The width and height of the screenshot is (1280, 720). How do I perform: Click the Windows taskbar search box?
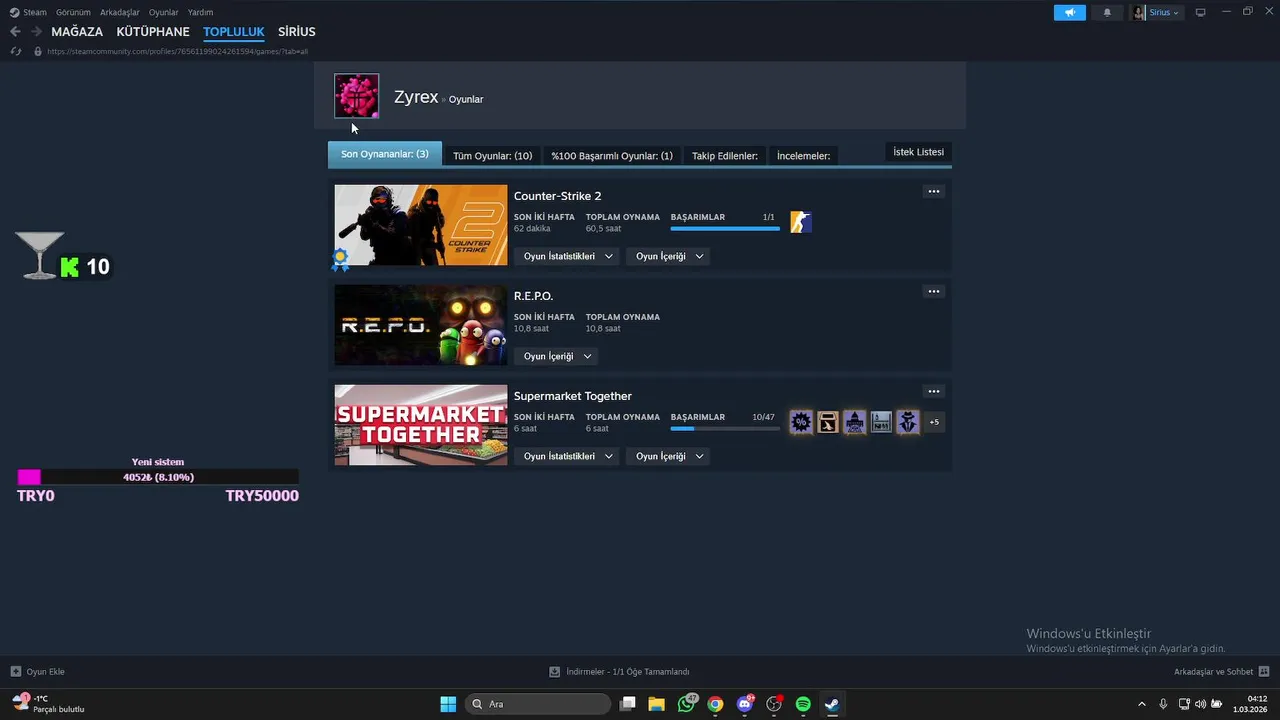click(539, 704)
